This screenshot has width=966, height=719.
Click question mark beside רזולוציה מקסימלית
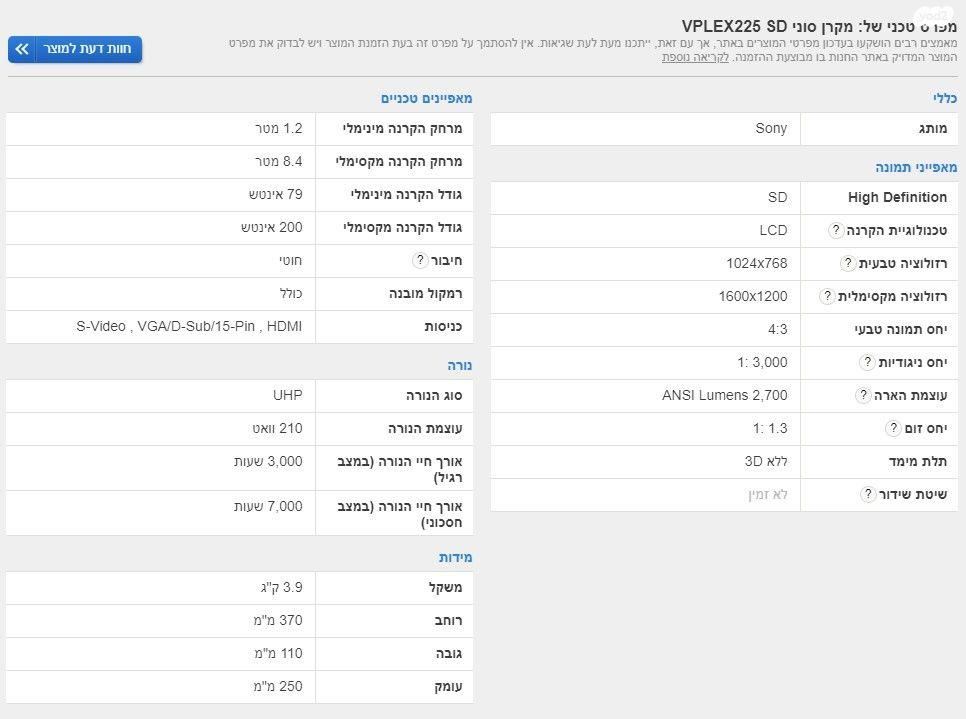827,297
